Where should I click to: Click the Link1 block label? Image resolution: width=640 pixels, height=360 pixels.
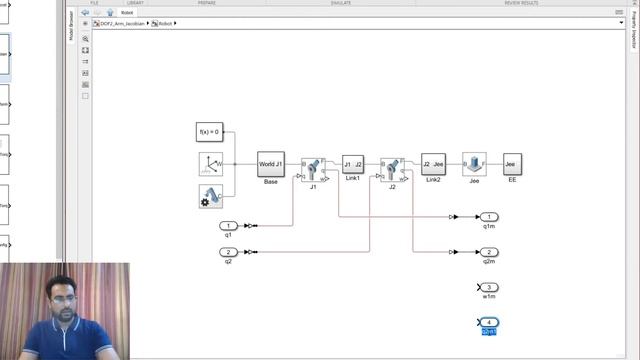tap(353, 178)
